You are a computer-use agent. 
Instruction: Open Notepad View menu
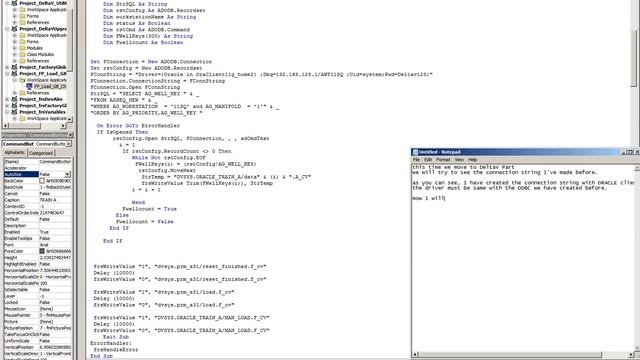click(x=459, y=160)
